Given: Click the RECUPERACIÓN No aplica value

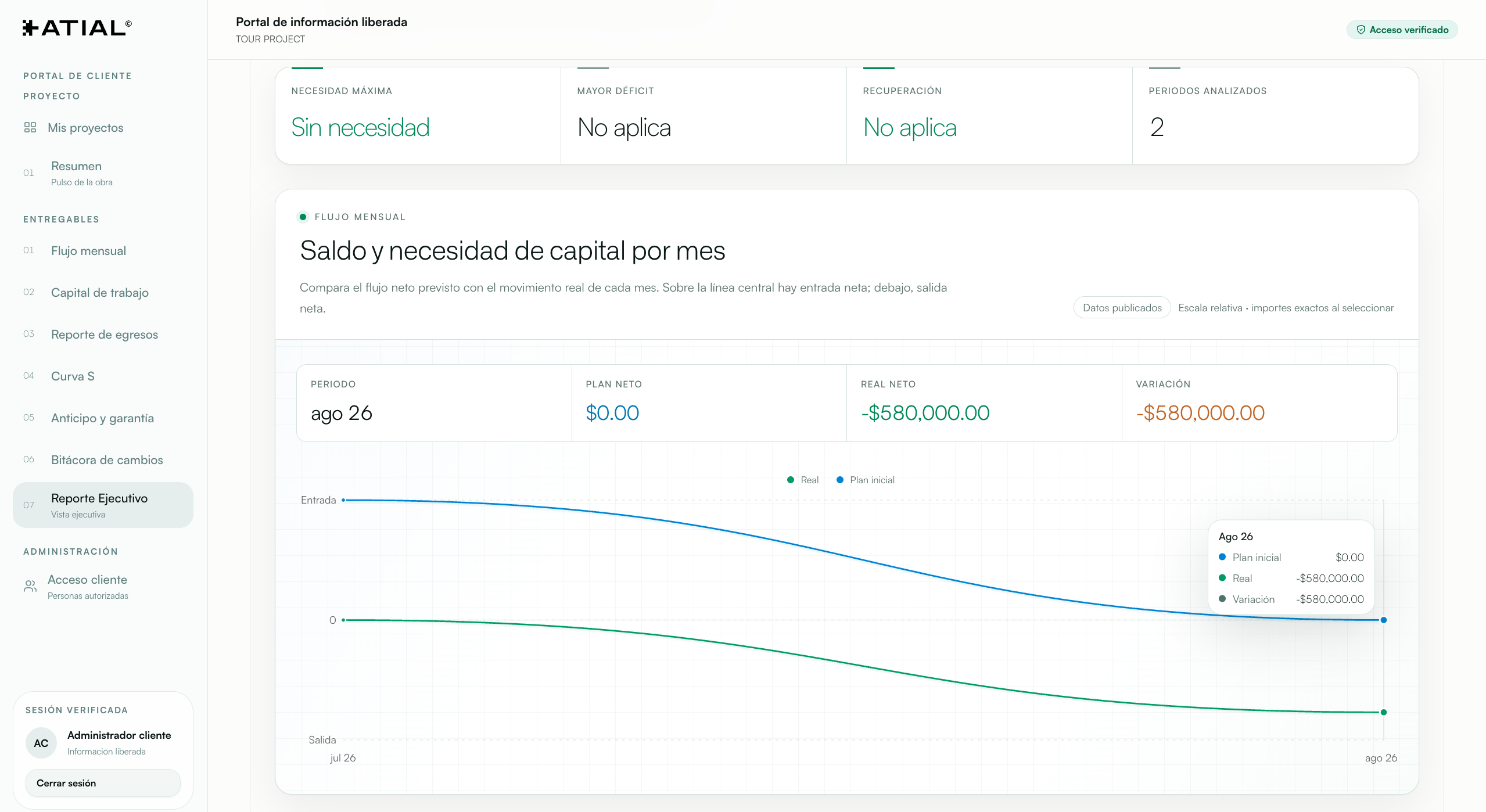Looking at the screenshot, I should 910,128.
